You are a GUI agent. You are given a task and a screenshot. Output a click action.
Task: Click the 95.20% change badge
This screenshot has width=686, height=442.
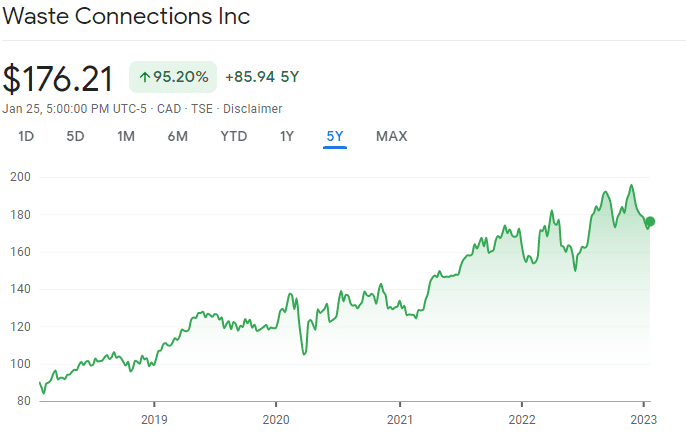[x=172, y=77]
